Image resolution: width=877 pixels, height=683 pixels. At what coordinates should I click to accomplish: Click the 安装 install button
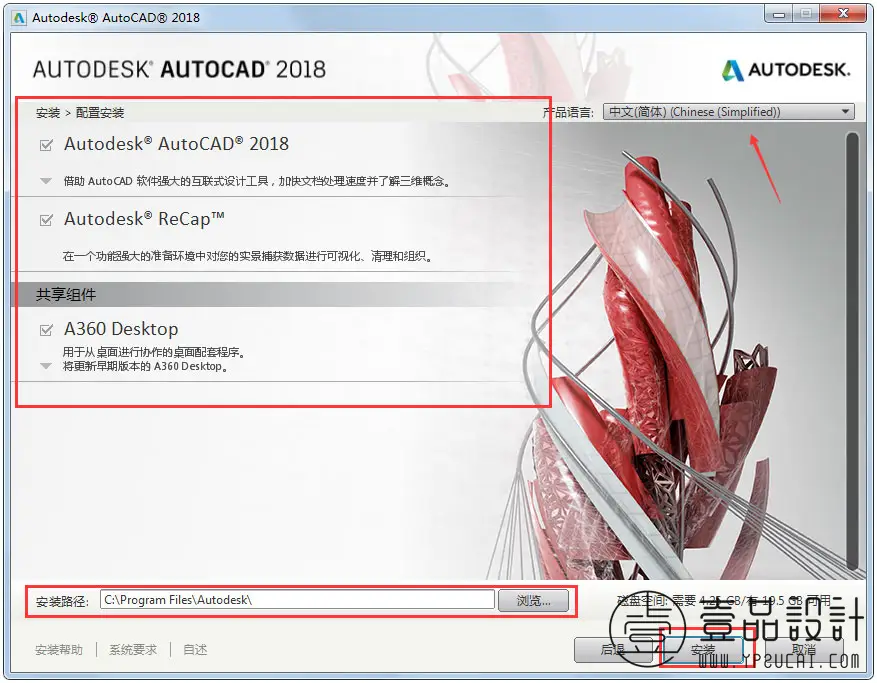point(702,649)
